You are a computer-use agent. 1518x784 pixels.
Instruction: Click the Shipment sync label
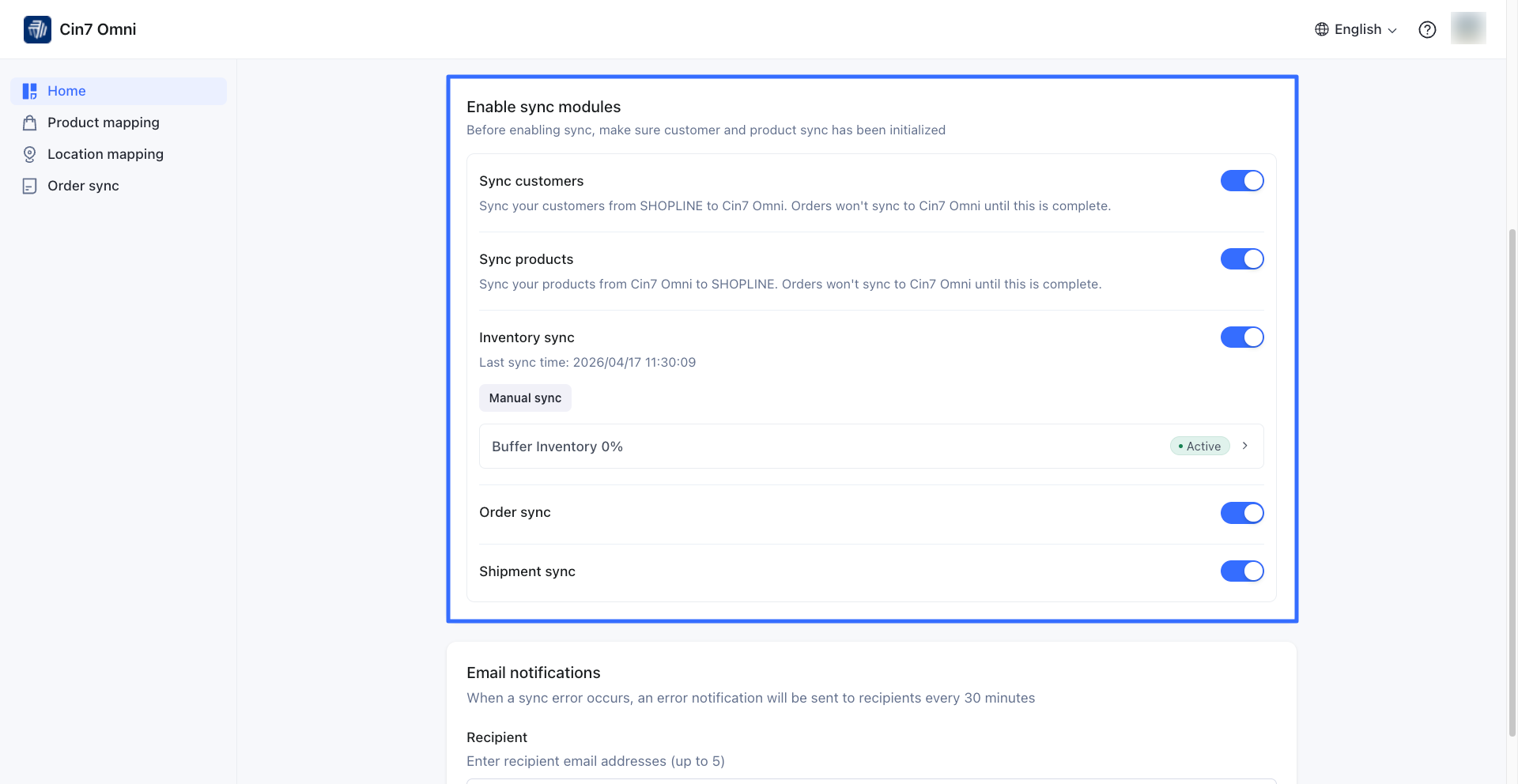point(527,571)
